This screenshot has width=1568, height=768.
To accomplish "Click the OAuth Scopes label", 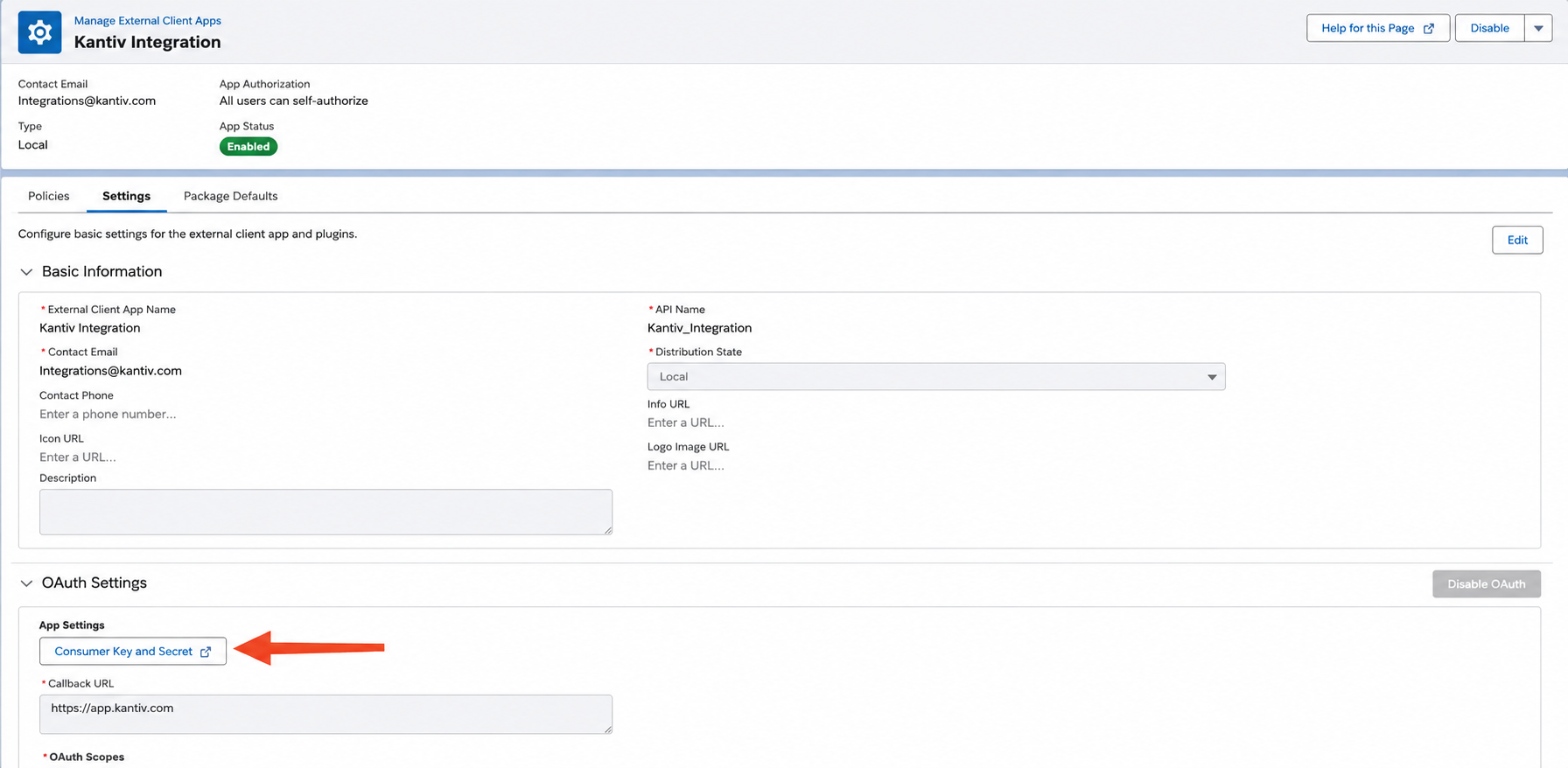I will pyautogui.click(x=87, y=757).
